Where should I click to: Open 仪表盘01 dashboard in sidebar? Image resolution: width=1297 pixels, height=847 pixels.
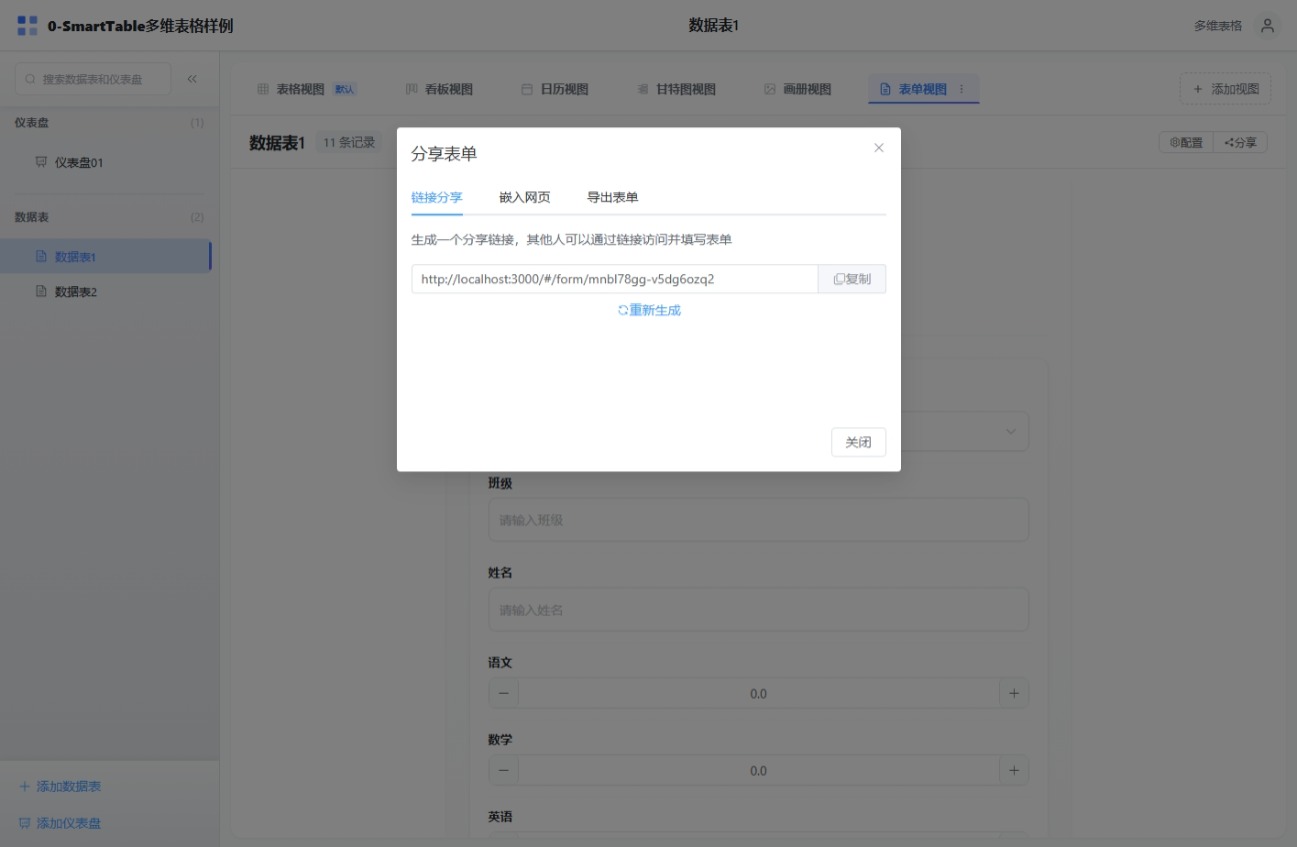pos(78,163)
